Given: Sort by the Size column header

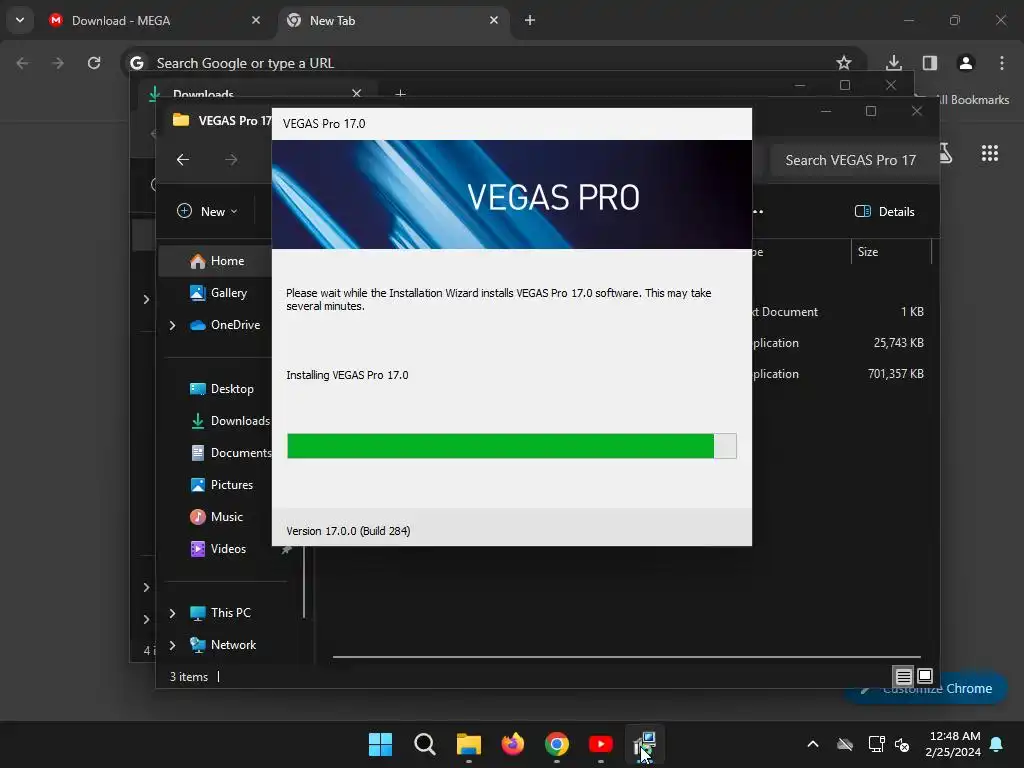Looking at the screenshot, I should (x=891, y=251).
